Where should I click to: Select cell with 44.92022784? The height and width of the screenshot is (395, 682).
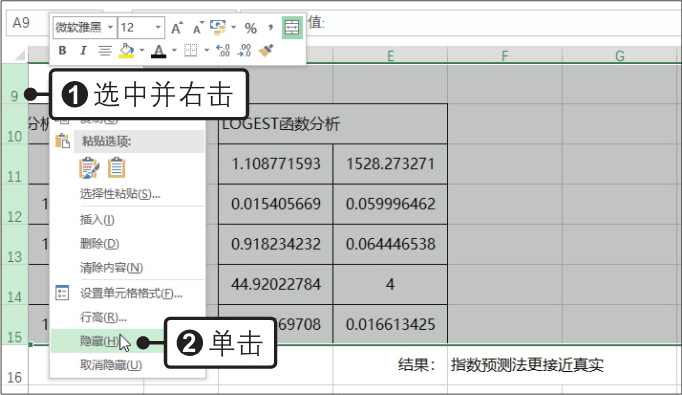[x=276, y=284]
